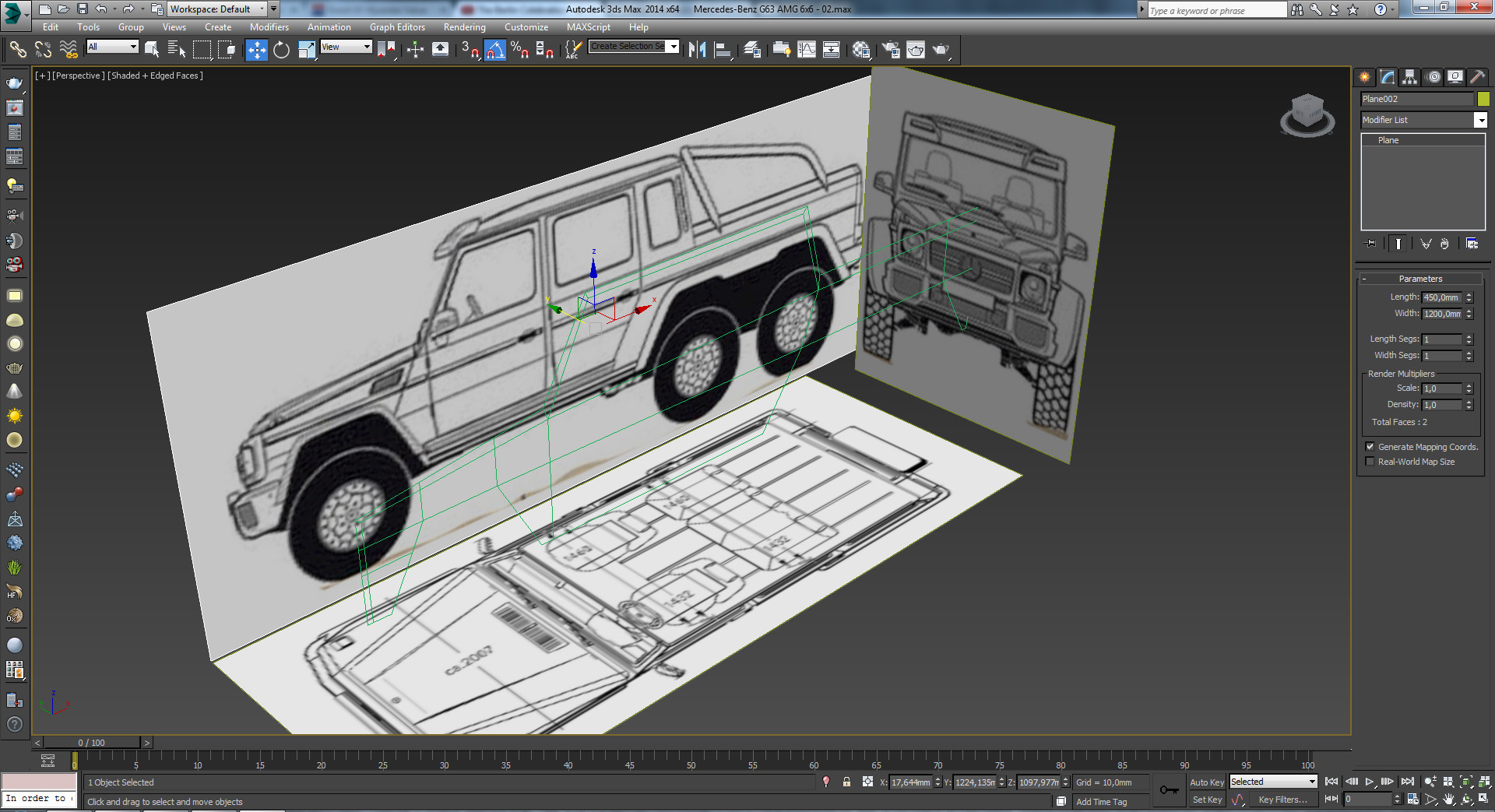Screen dimensions: 1495x812
Task: Open the MAXScript menu
Action: tap(588, 27)
